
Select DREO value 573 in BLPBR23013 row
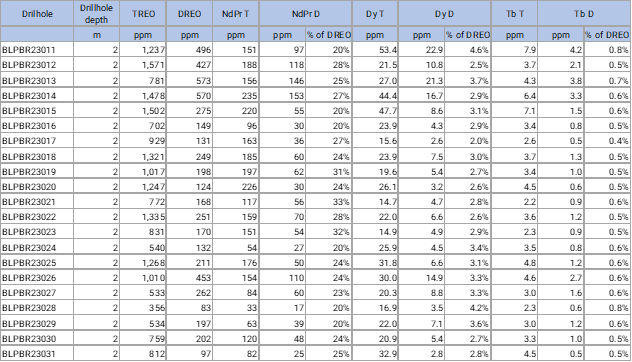click(x=189, y=80)
